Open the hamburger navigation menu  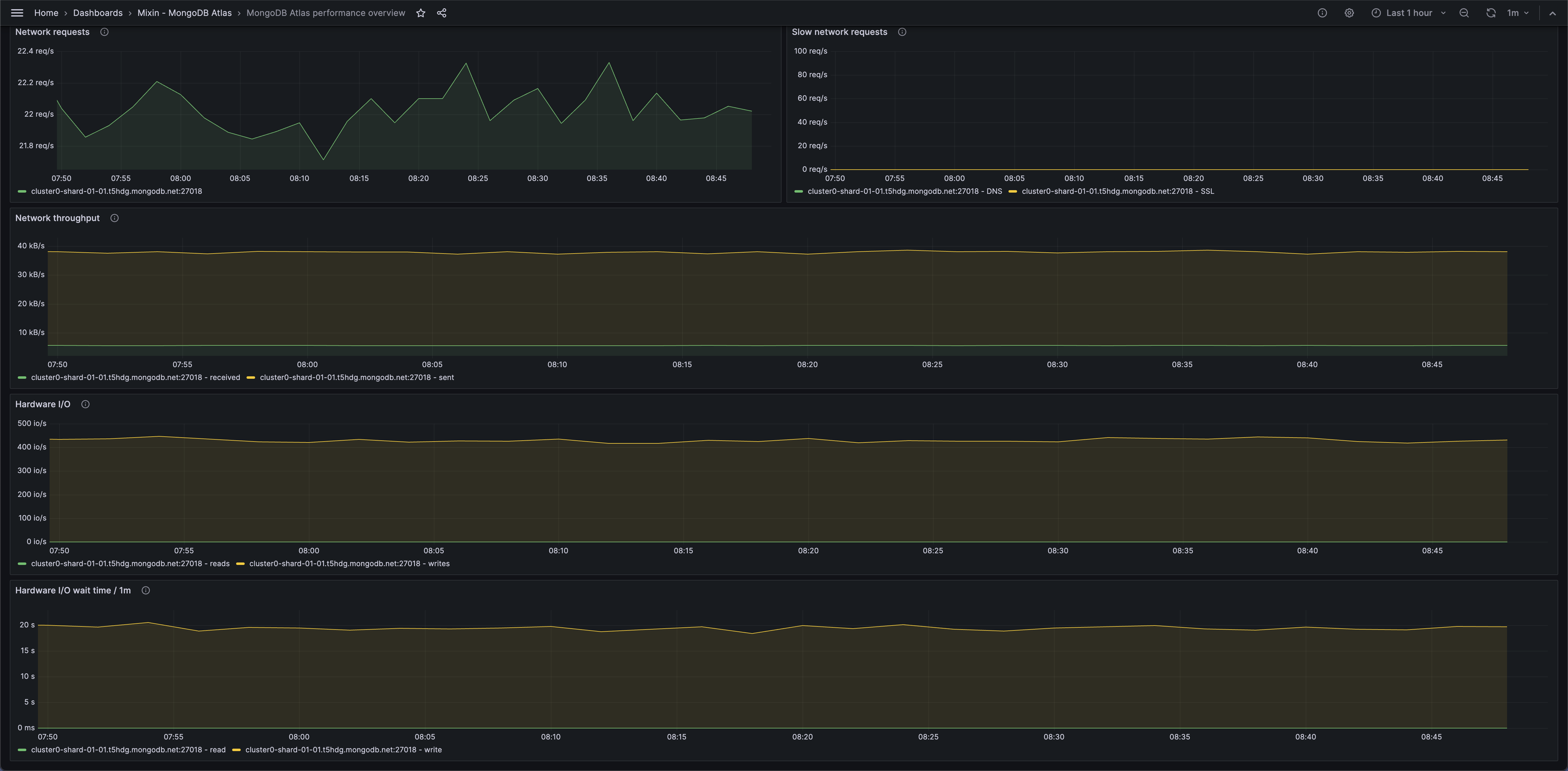click(17, 13)
